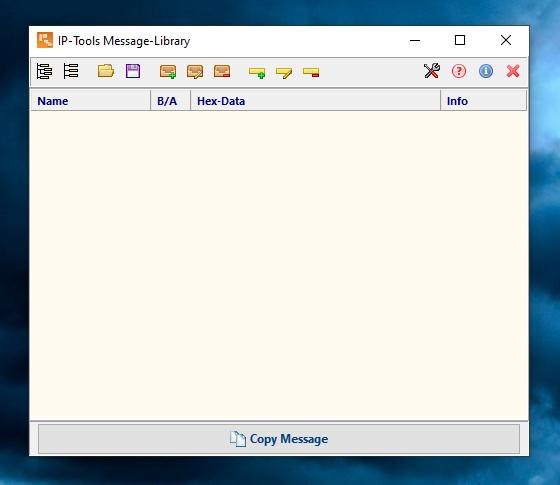Add new message yellow plus icon

(257, 72)
